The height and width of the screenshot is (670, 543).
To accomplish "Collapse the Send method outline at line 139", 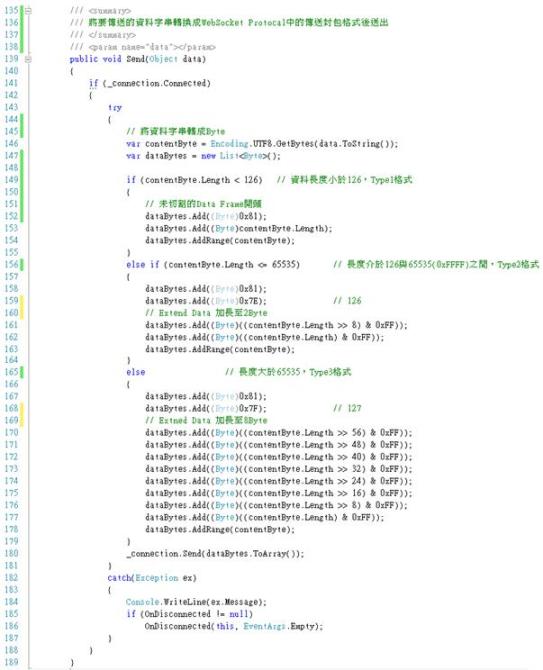I will point(28,59).
